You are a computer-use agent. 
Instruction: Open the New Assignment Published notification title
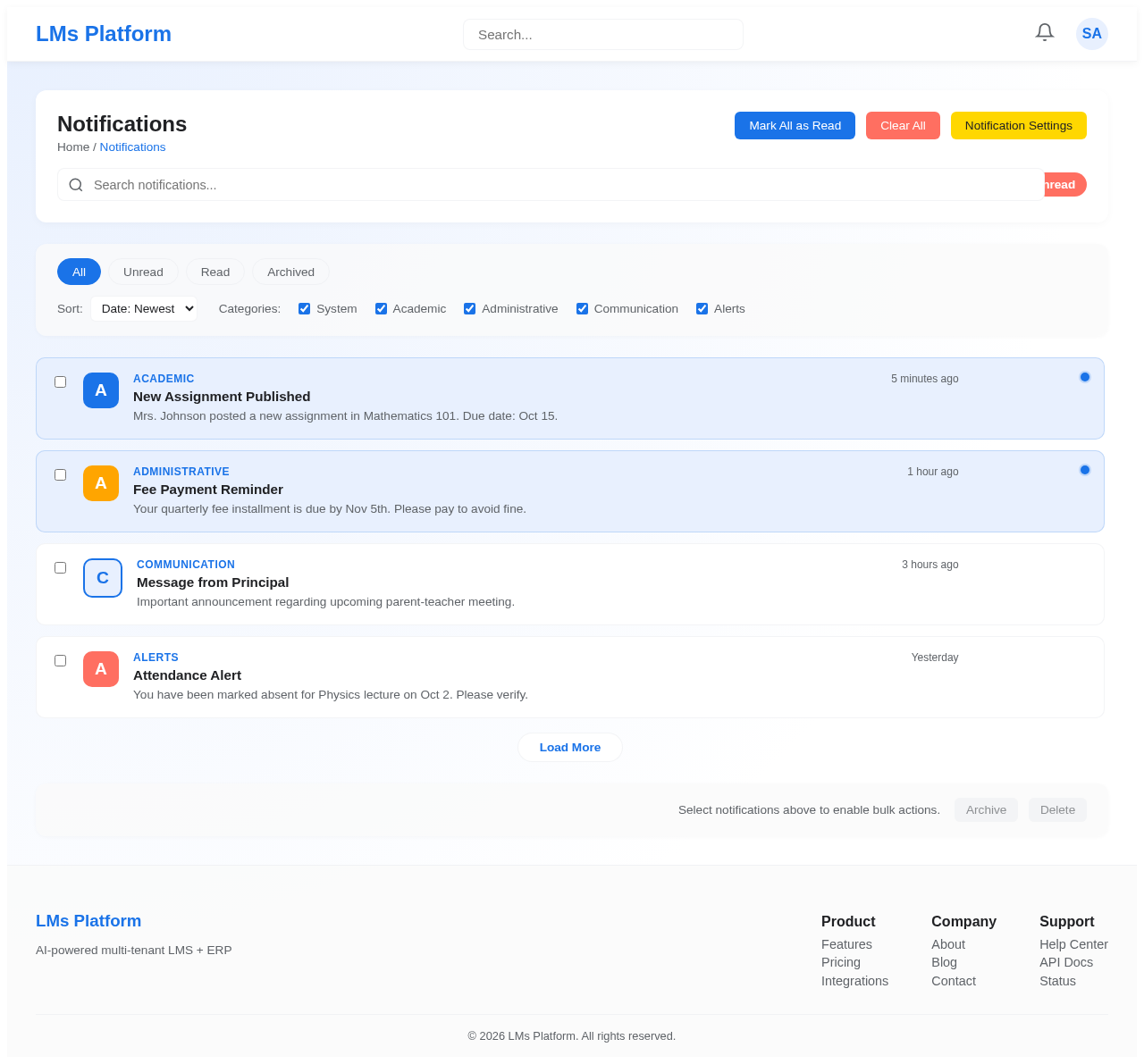coord(222,397)
